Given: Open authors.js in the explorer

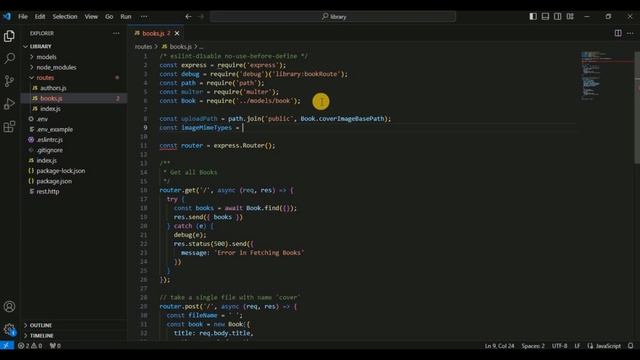Looking at the screenshot, I should 53,88.
